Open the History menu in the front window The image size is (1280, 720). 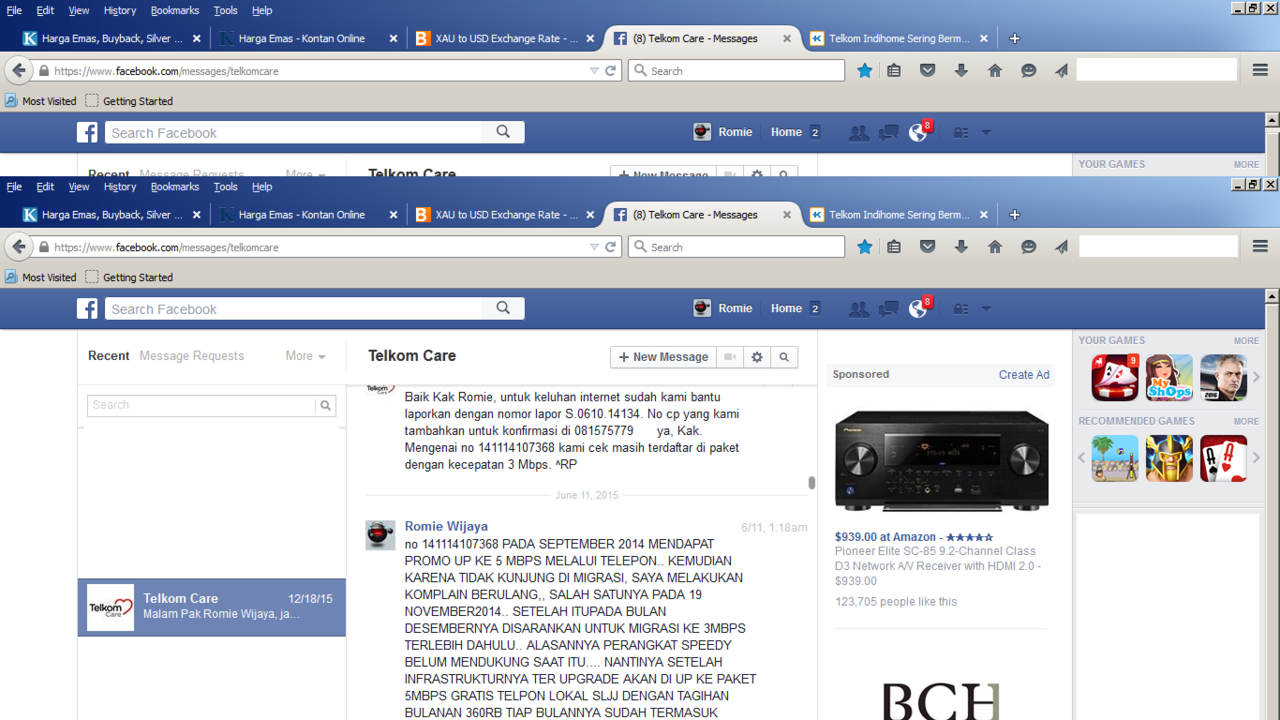[x=120, y=187]
